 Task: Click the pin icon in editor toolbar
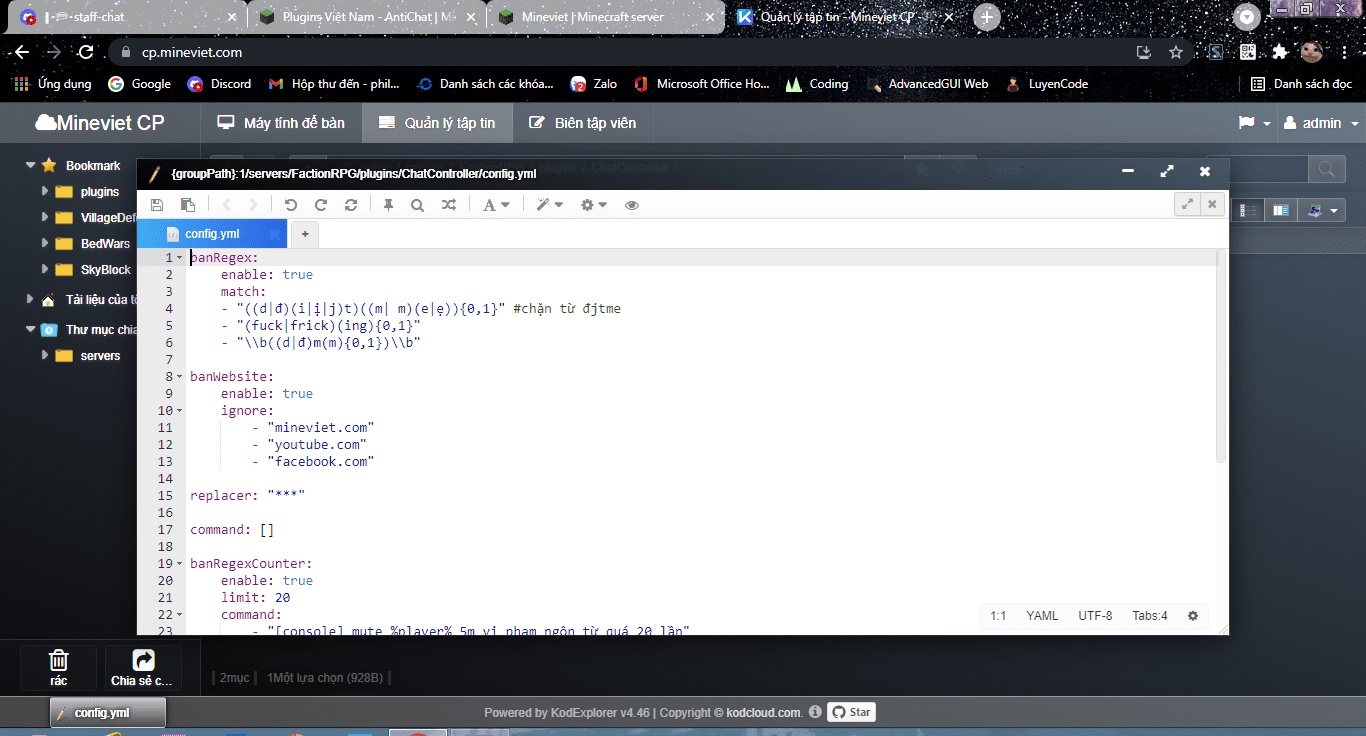click(388, 205)
